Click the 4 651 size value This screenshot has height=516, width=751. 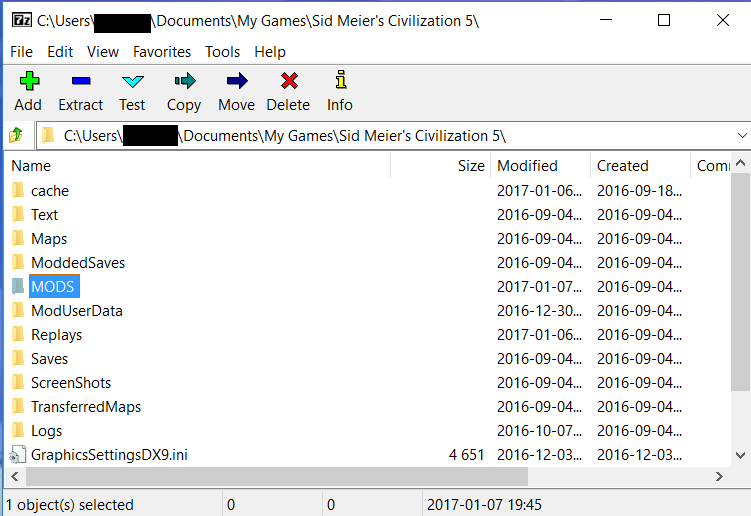(467, 454)
